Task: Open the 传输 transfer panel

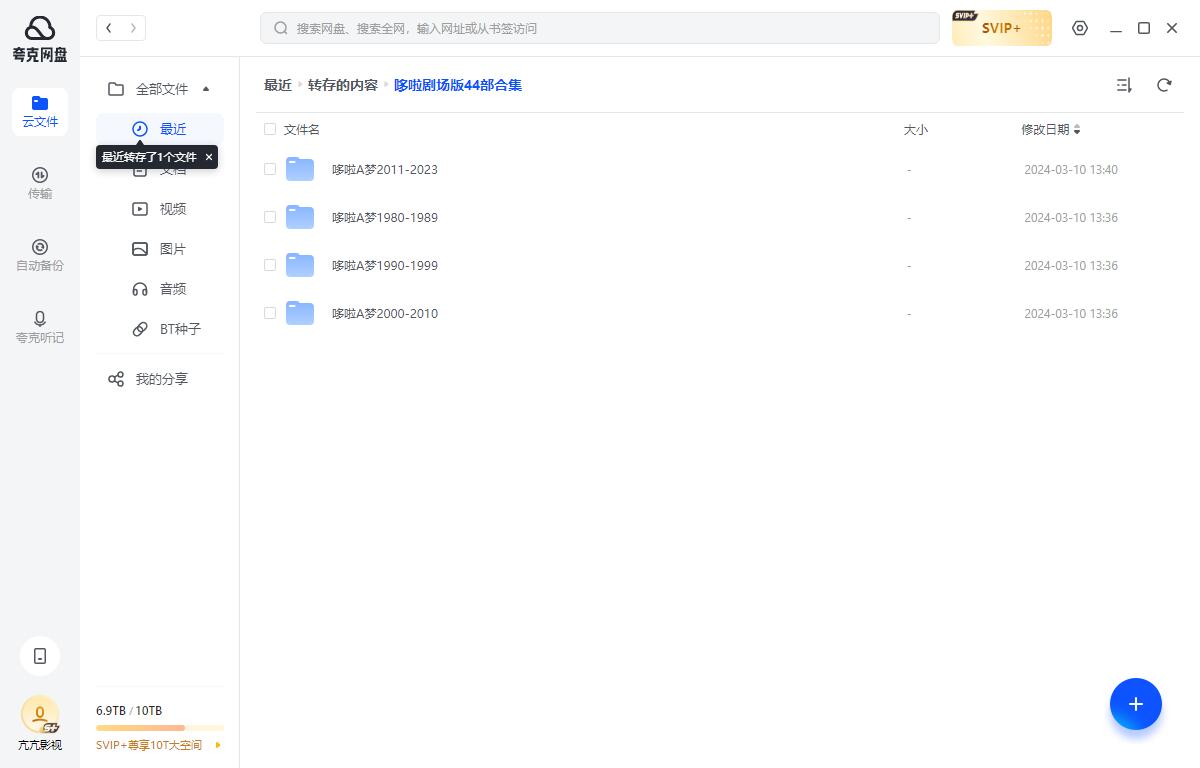Action: coord(40,181)
